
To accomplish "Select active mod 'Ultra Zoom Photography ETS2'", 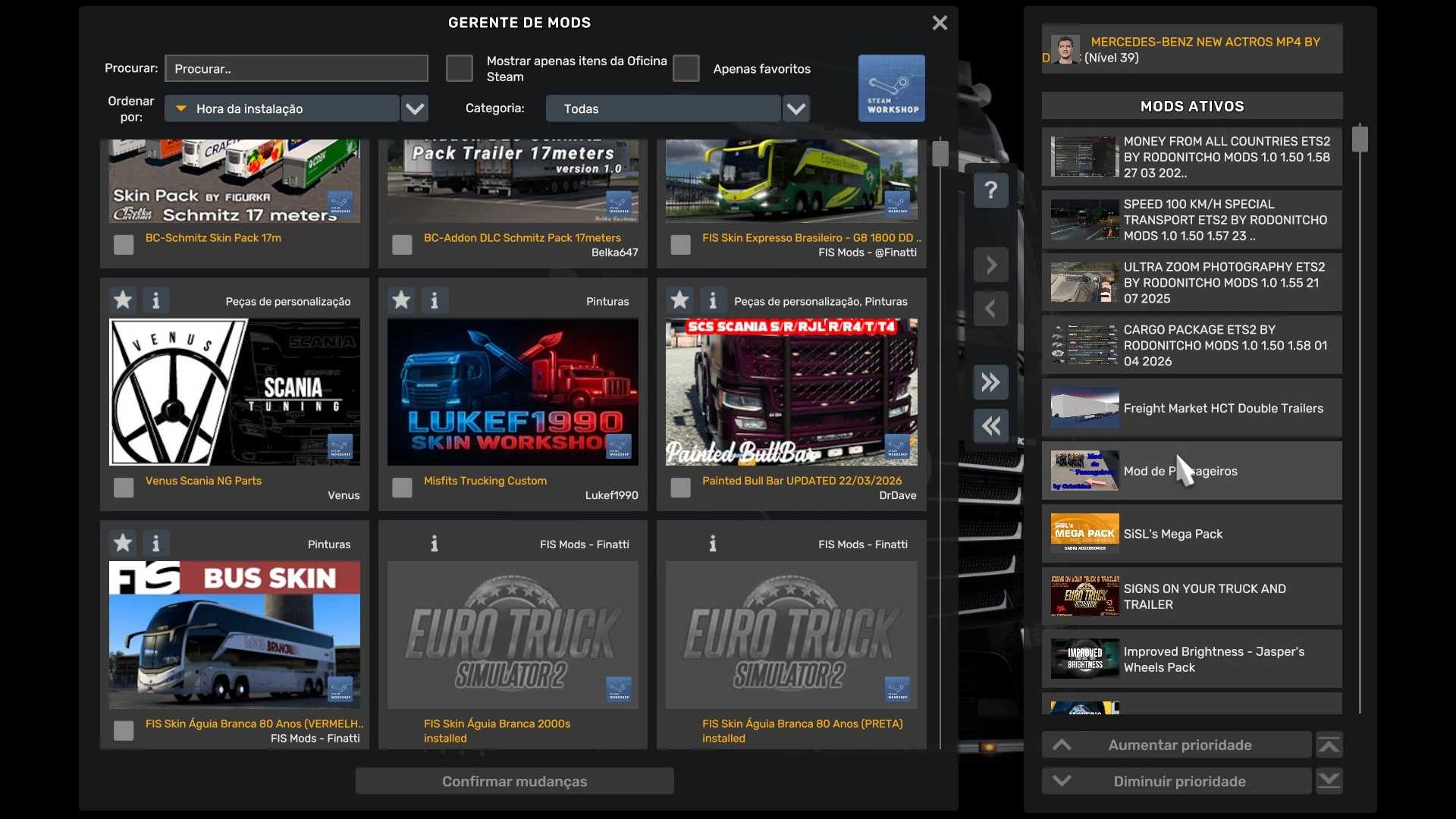I will click(1192, 283).
